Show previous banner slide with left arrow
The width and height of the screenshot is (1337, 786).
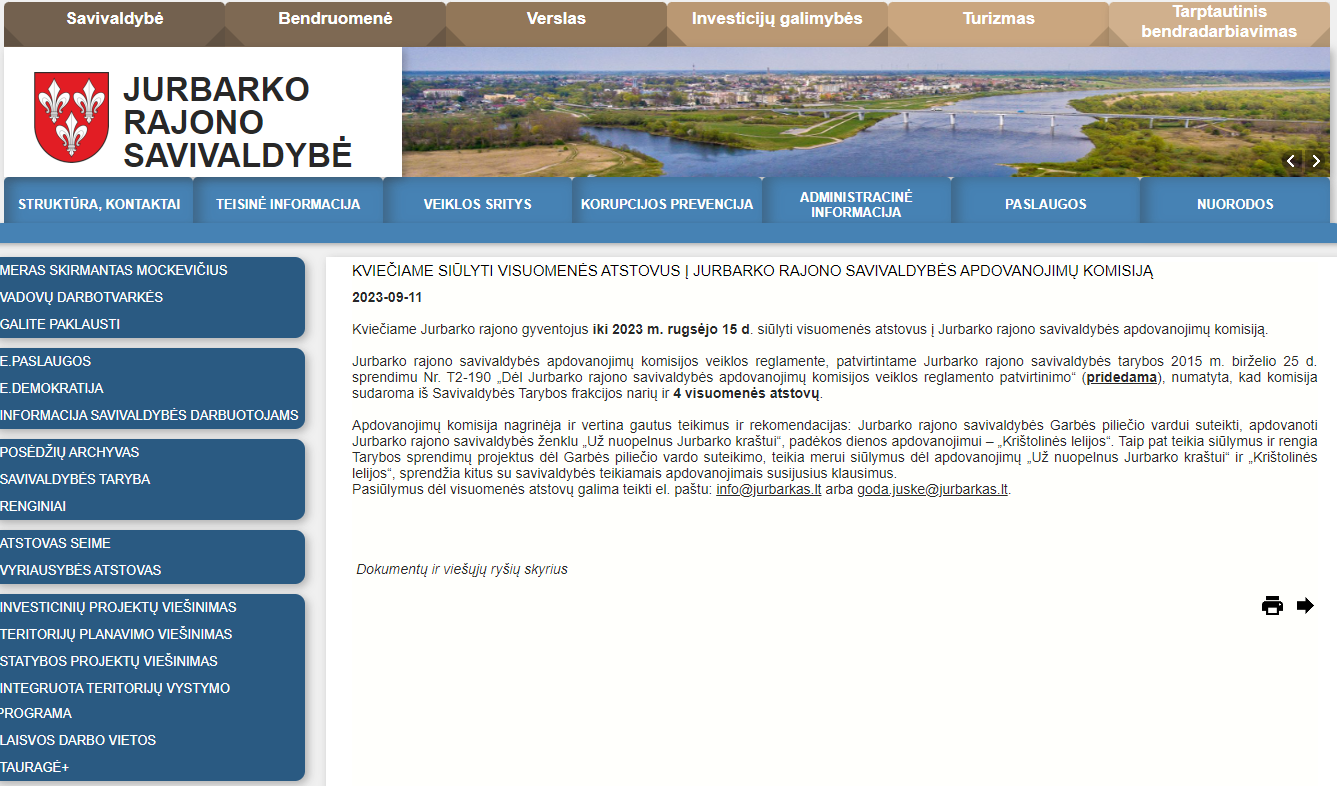(x=1291, y=161)
